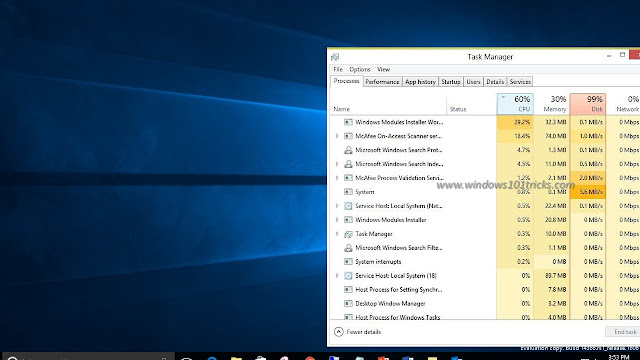This screenshot has height=360, width=640.
Task: Click the McAfee Process Validation Service icon
Action: pyautogui.click(x=348, y=178)
